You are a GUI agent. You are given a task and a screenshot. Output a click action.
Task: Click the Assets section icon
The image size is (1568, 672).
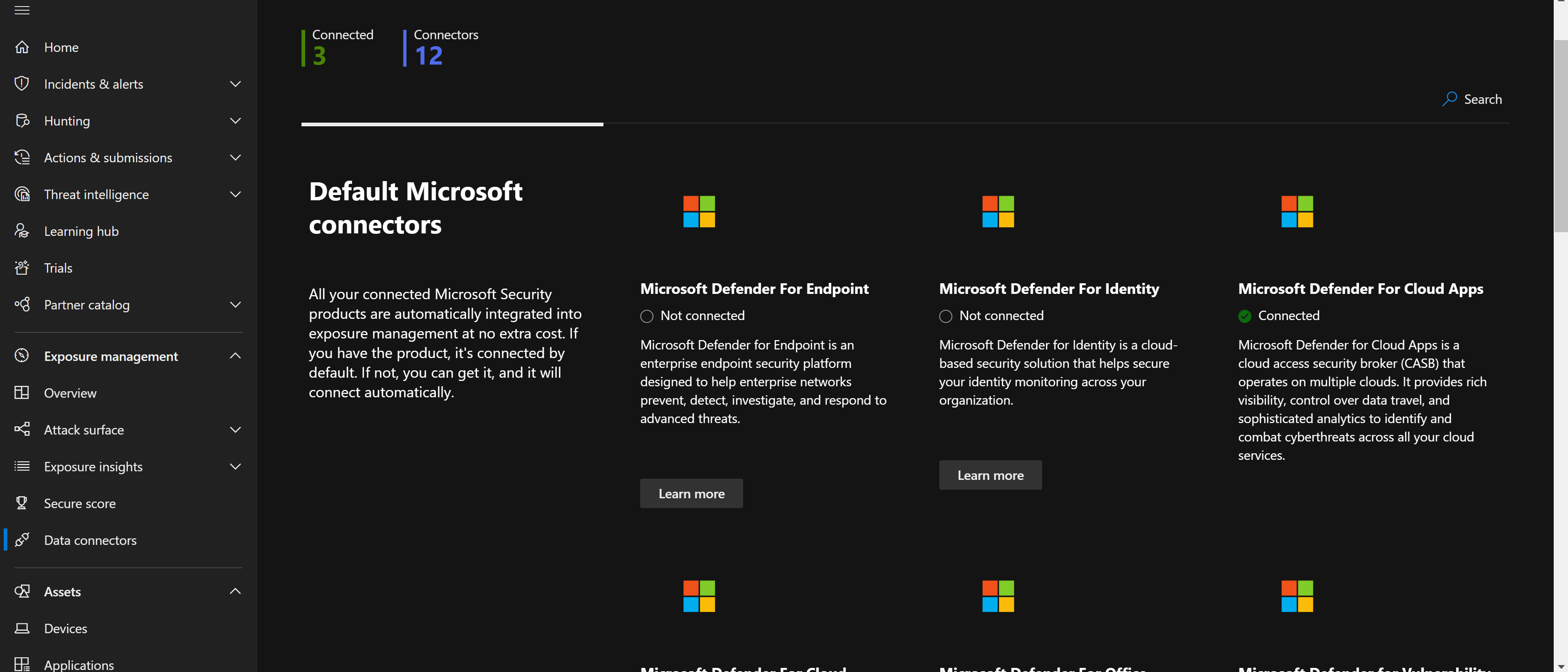[22, 591]
